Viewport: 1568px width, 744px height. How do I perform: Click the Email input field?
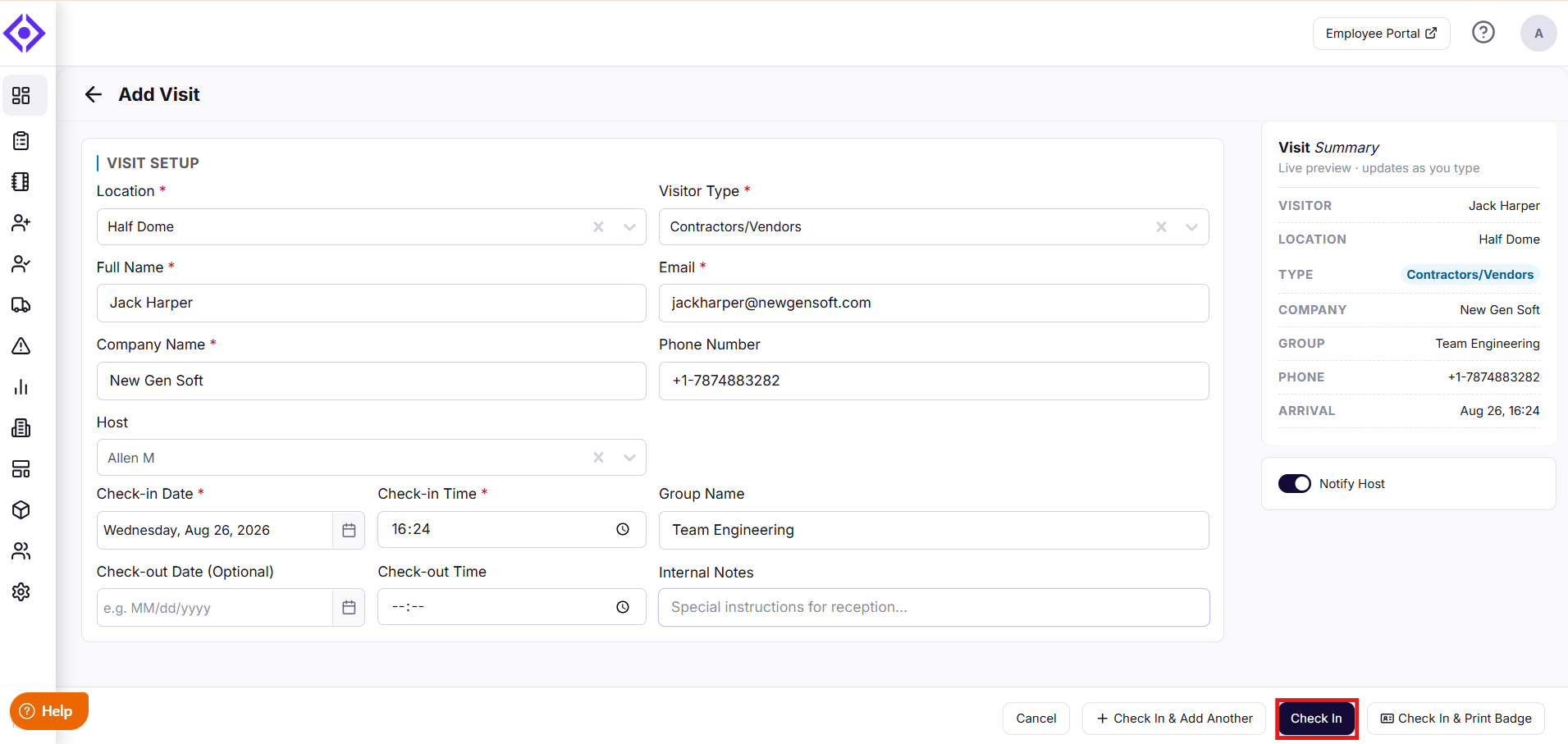934,304
